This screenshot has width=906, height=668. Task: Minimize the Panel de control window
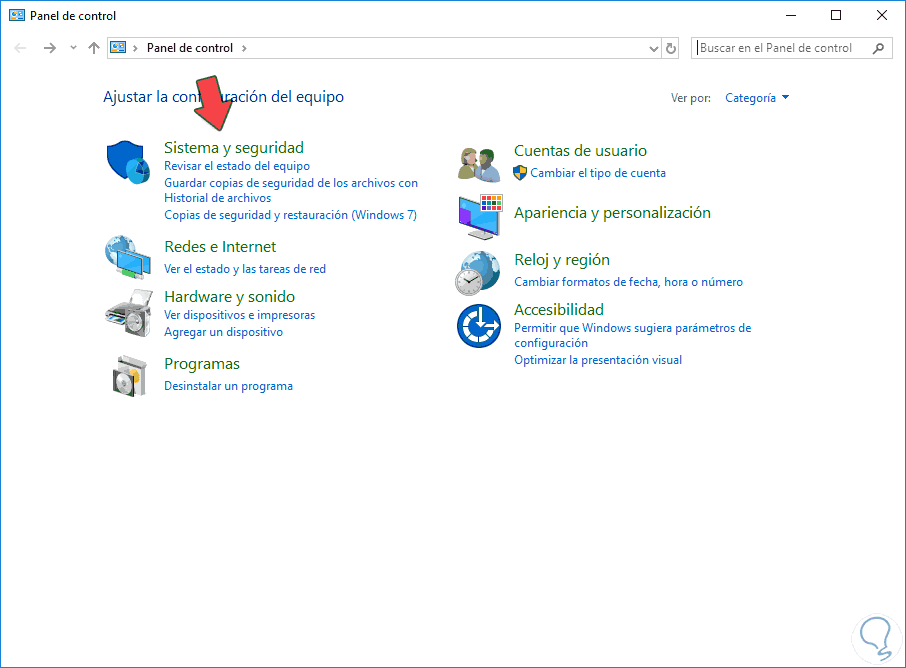(791, 16)
